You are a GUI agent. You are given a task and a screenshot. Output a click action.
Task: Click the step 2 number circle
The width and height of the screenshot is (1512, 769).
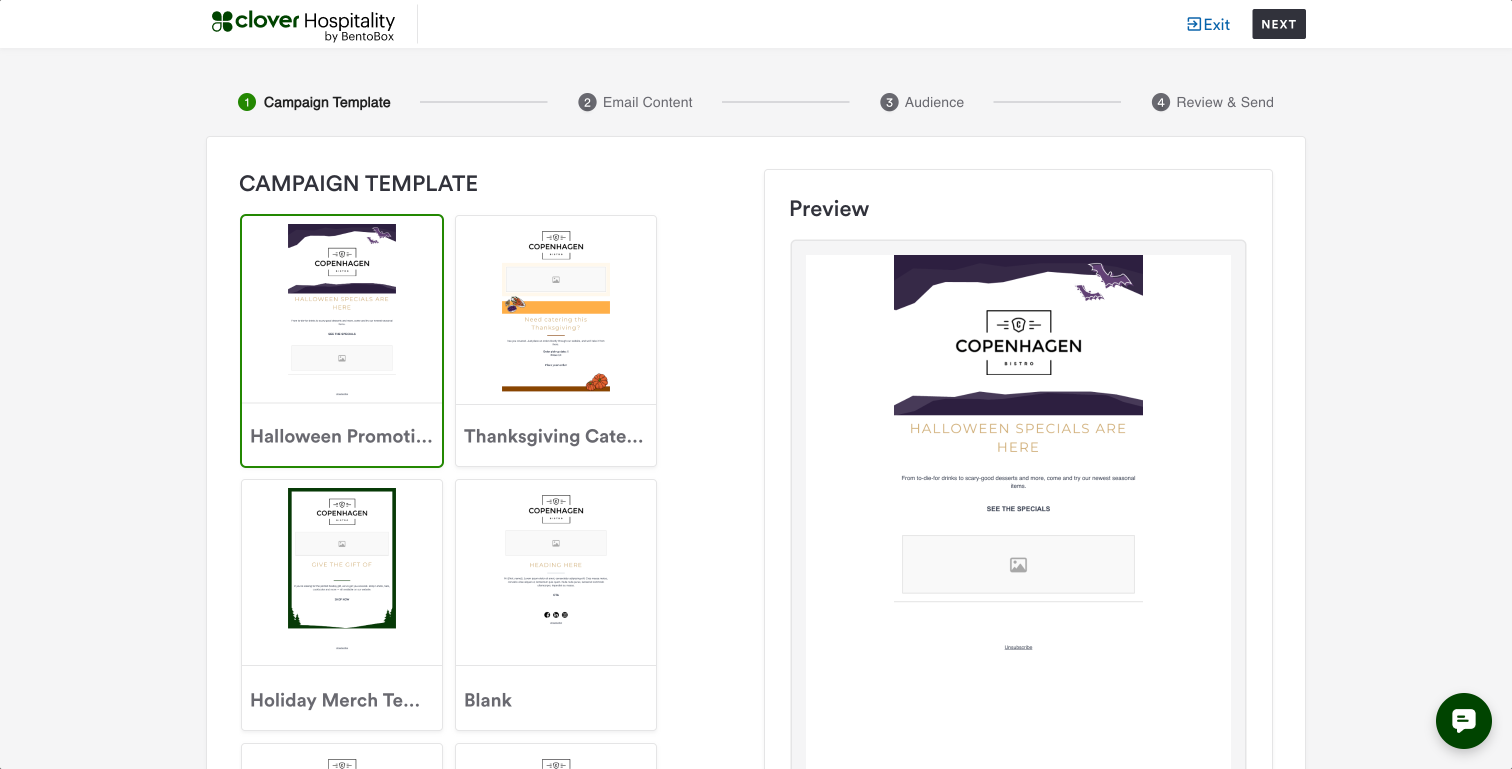pos(587,102)
